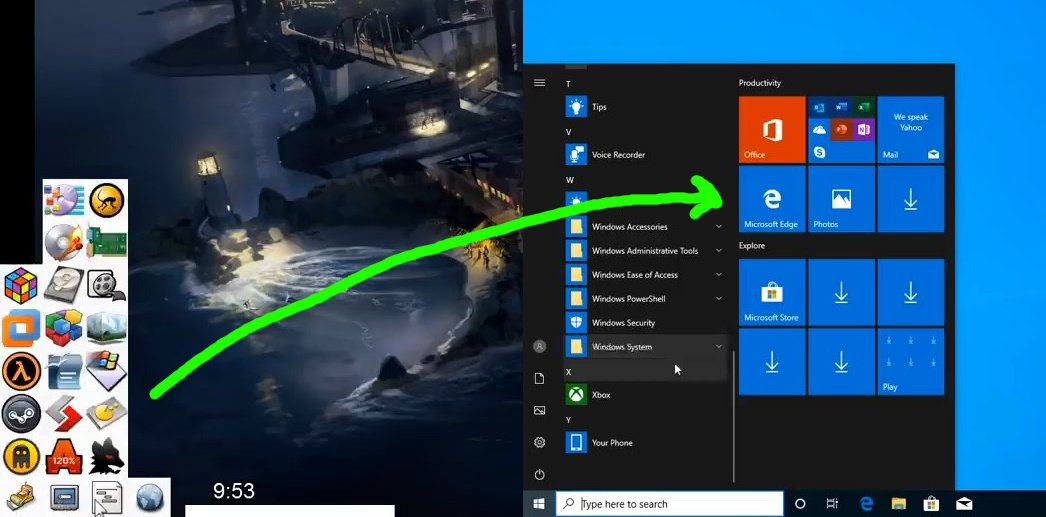Open Cortana circle on the taskbar
The height and width of the screenshot is (517, 1046).
pyautogui.click(x=801, y=504)
